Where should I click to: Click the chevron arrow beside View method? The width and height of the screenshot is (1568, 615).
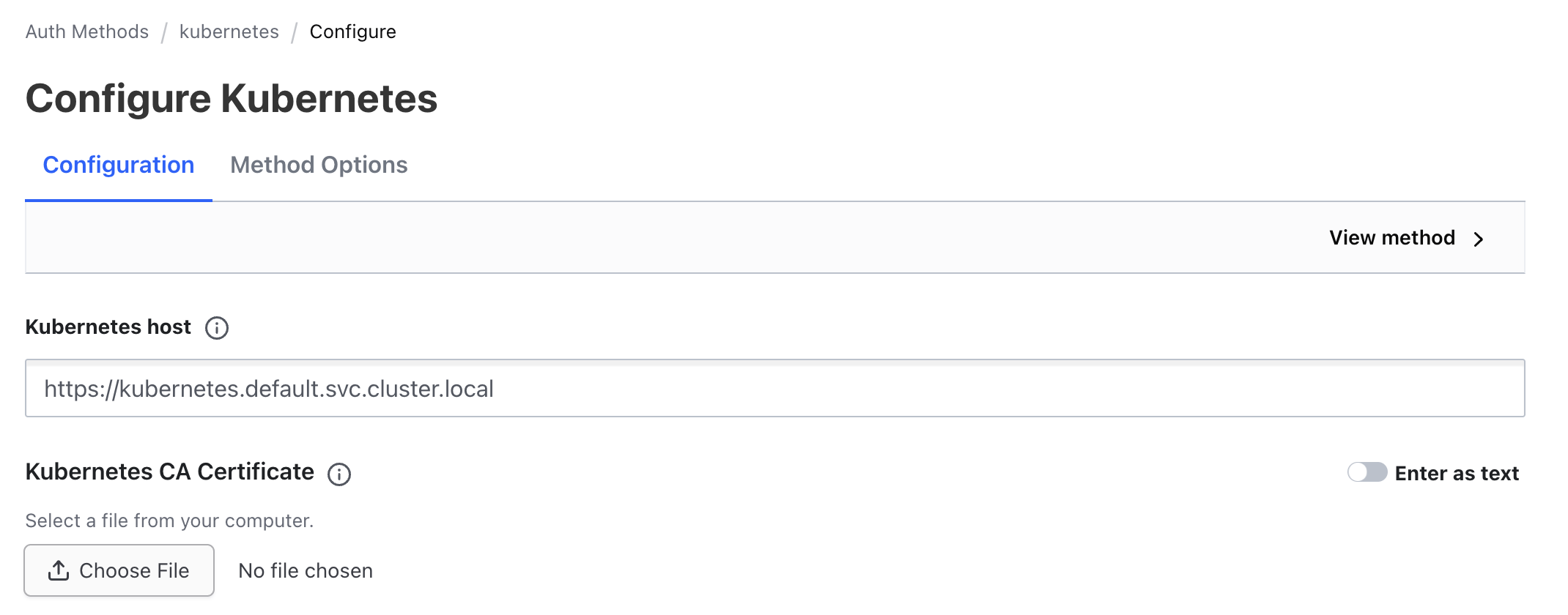click(x=1479, y=239)
